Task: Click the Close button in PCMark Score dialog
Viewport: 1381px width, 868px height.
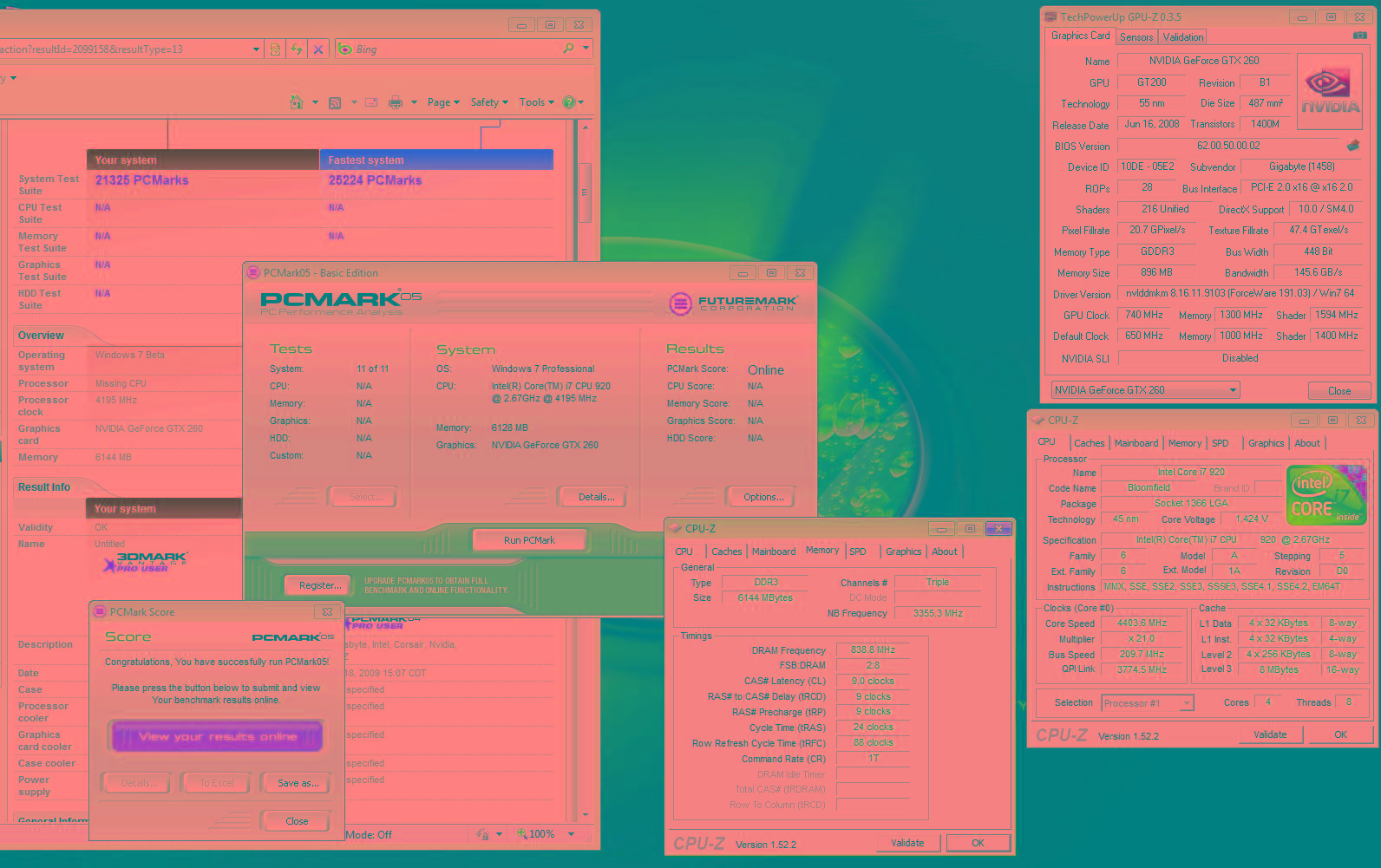Action: pyautogui.click(x=297, y=821)
